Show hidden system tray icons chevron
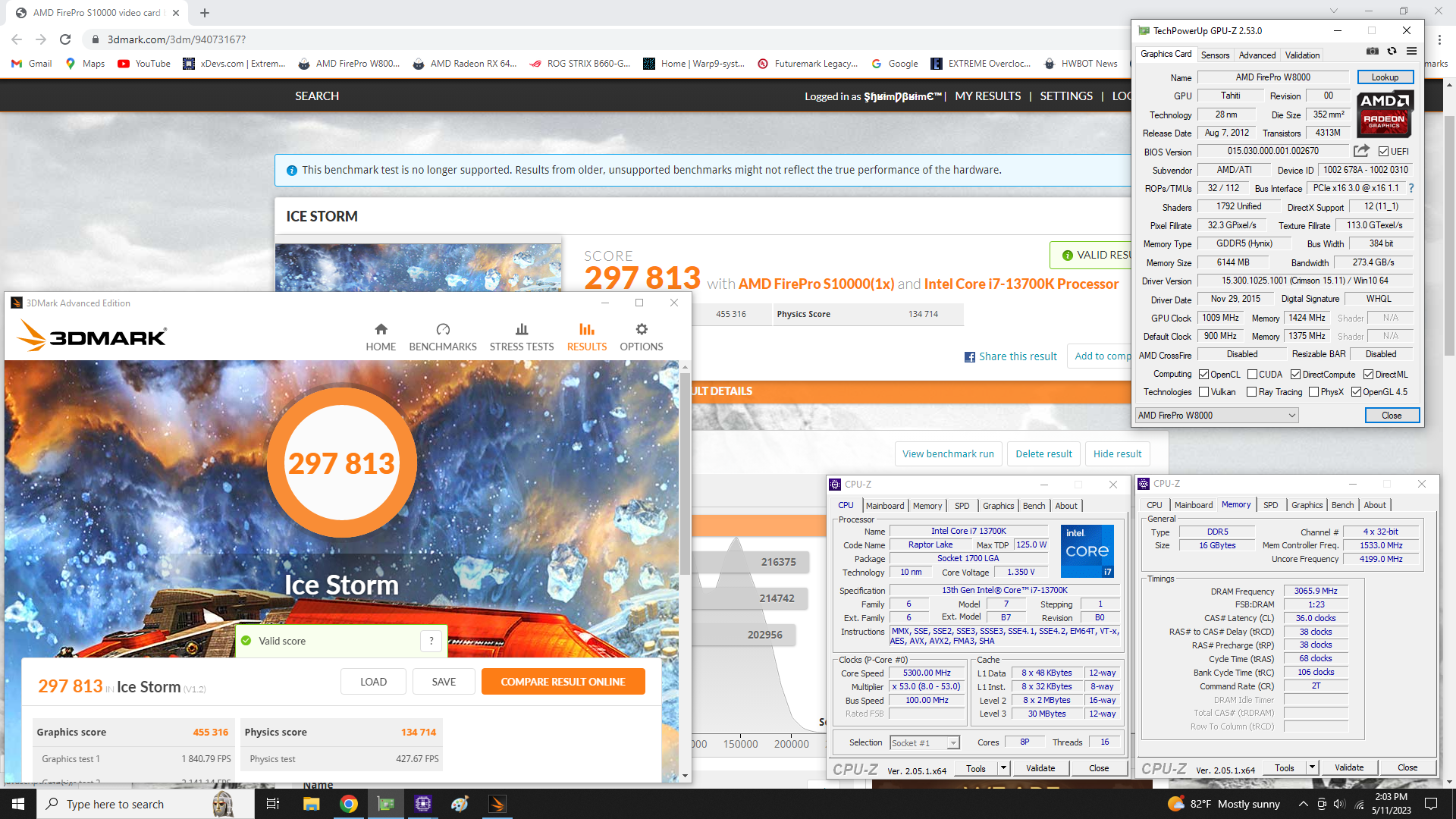The height and width of the screenshot is (819, 1456). (x=1303, y=804)
